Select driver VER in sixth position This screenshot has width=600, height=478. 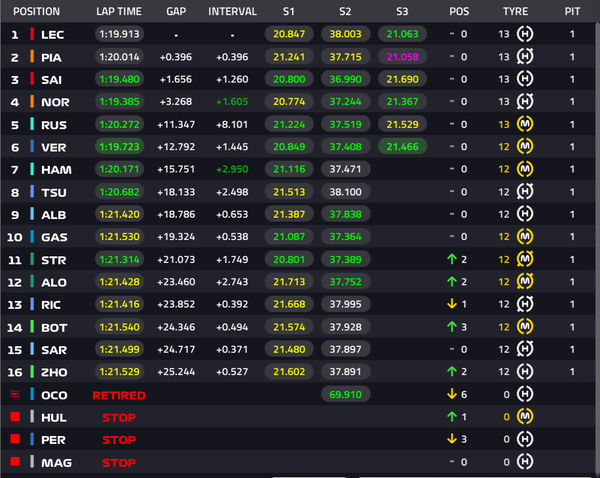(54, 147)
